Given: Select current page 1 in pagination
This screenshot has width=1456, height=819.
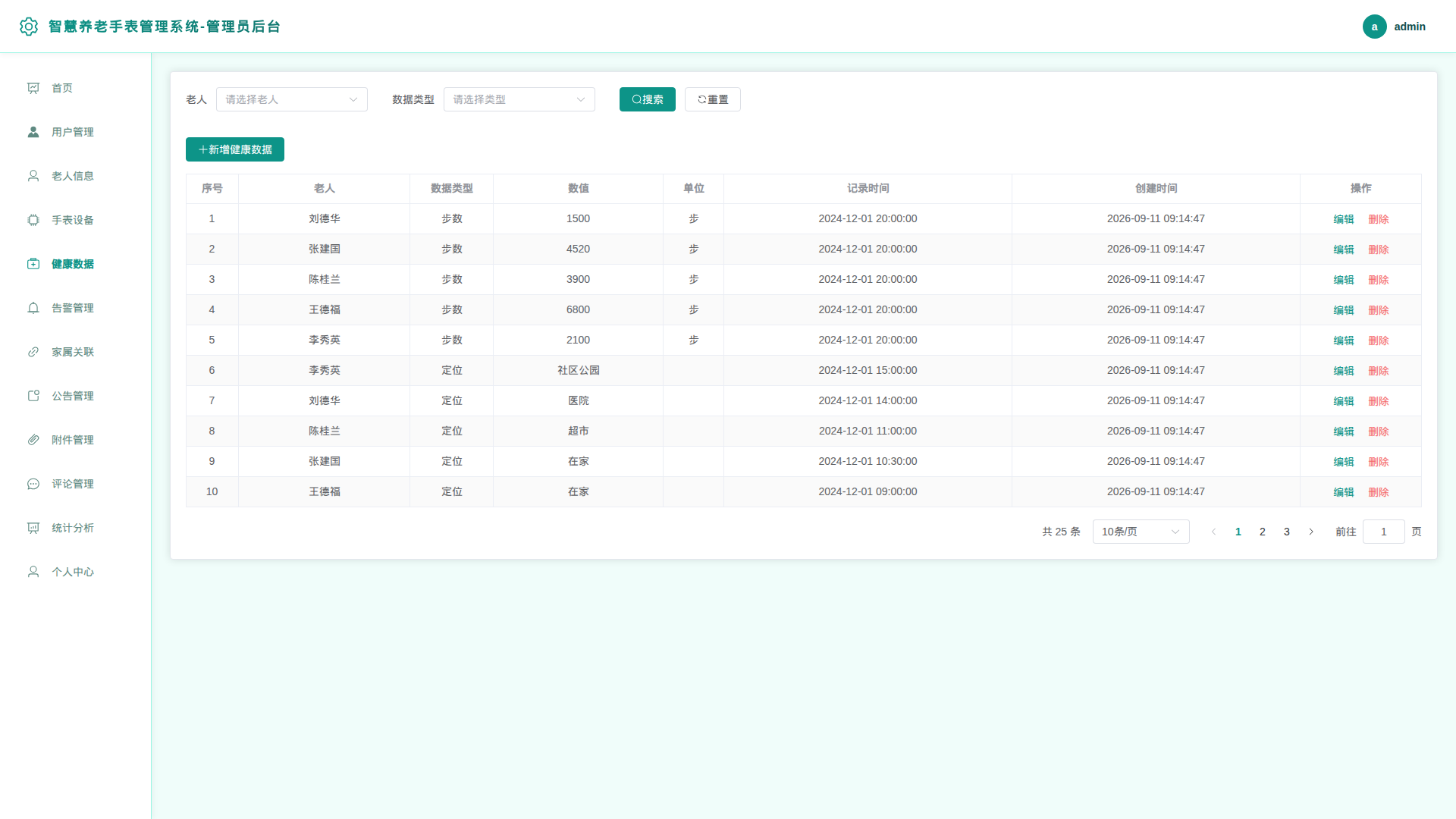Looking at the screenshot, I should pyautogui.click(x=1238, y=532).
